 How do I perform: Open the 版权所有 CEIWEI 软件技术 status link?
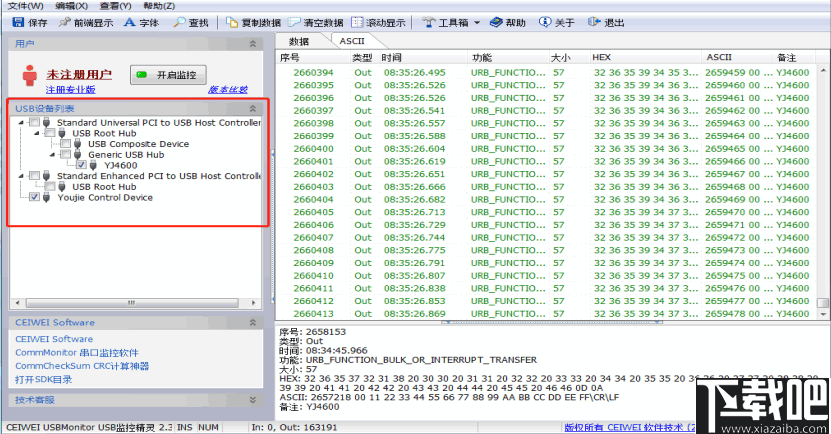pyautogui.click(x=630, y=427)
